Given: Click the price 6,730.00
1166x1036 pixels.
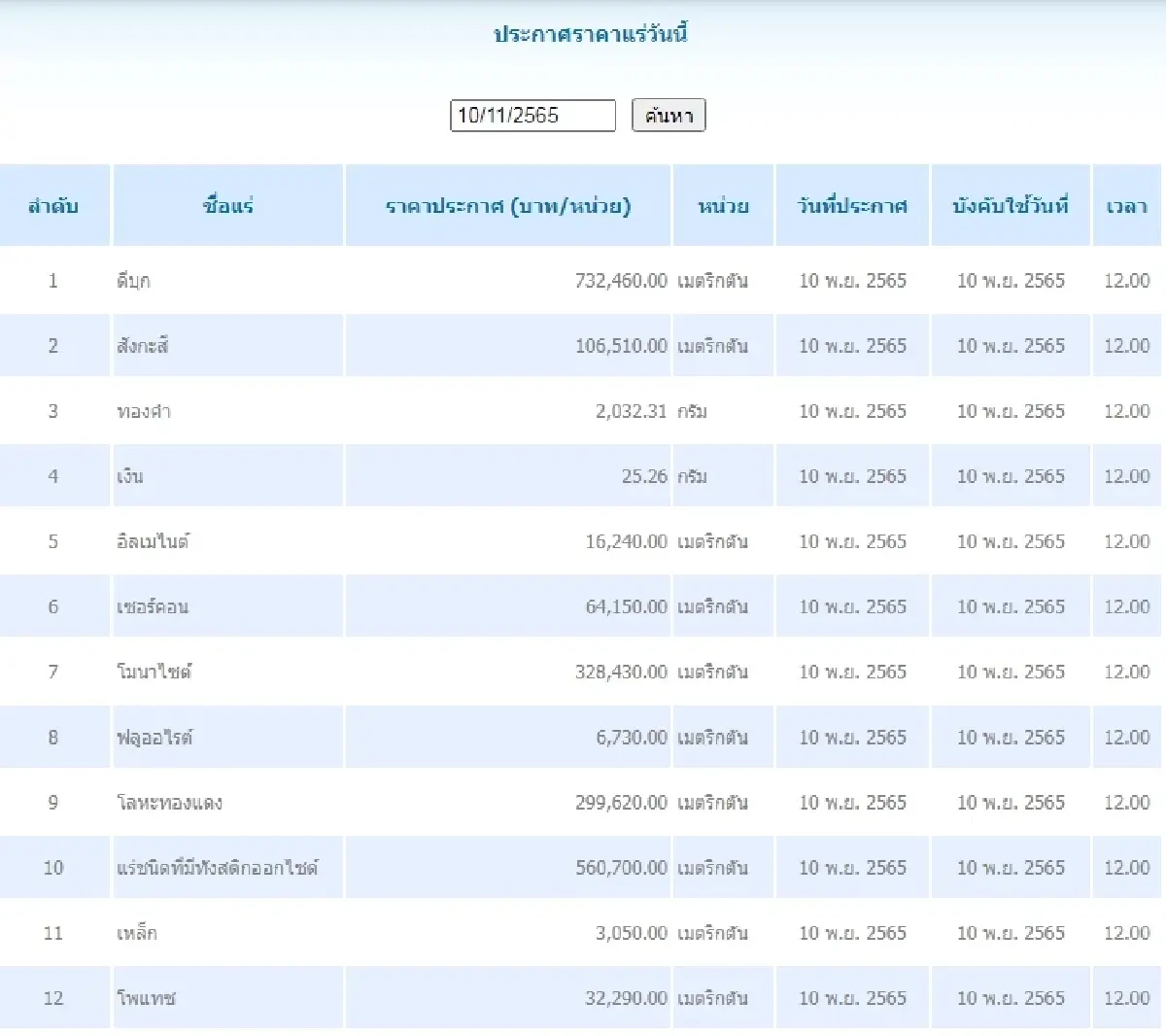Looking at the screenshot, I should click(x=632, y=737).
